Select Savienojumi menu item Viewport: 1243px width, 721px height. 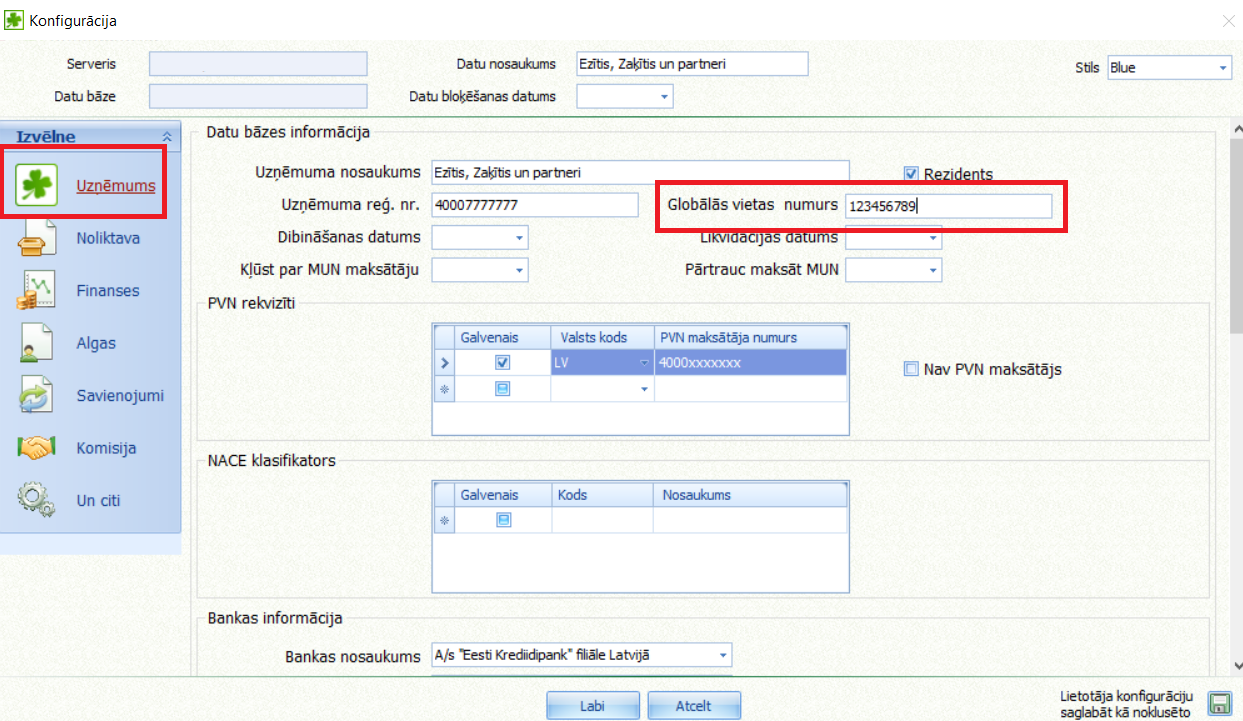120,395
